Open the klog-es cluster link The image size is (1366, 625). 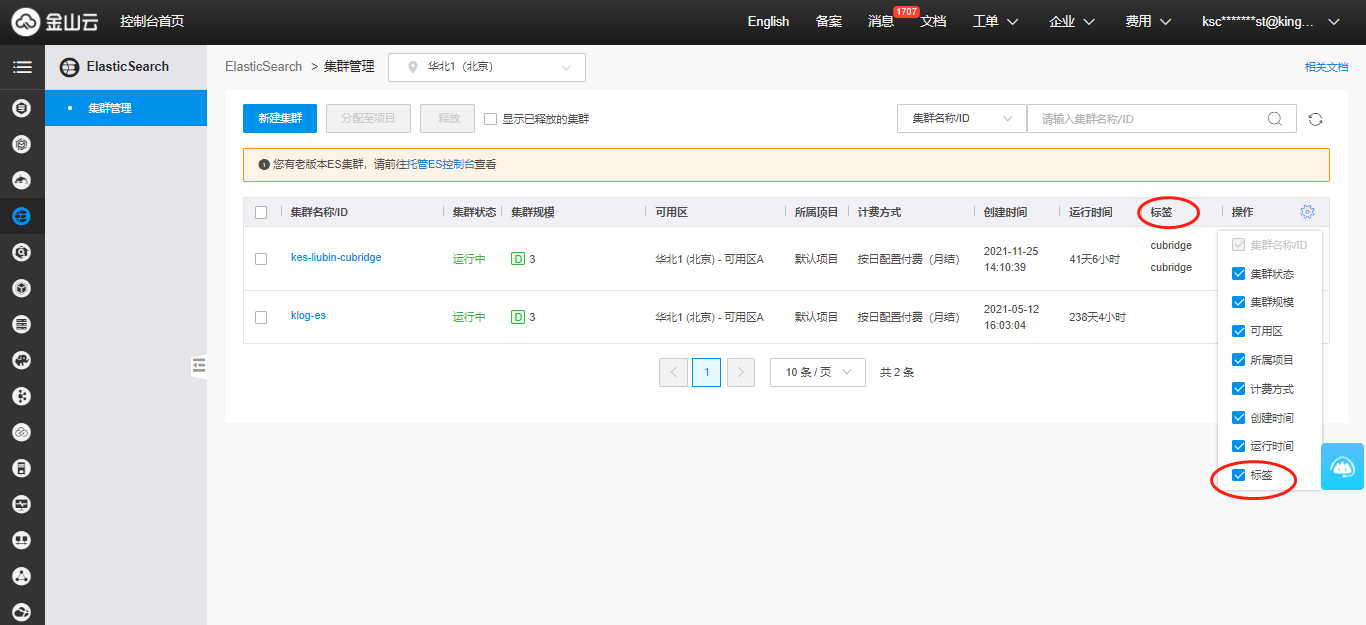(308, 316)
